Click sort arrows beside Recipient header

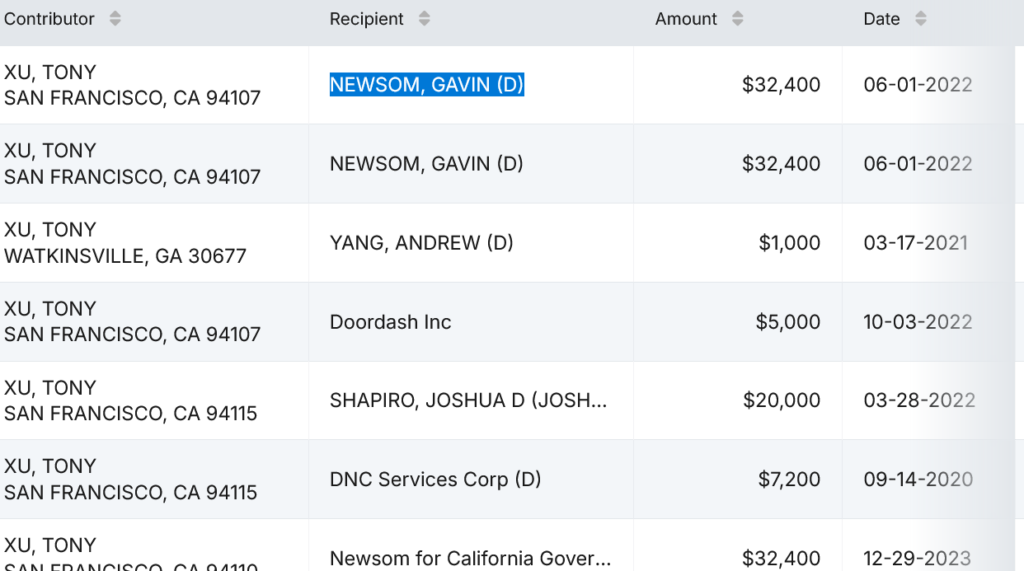click(x=424, y=19)
